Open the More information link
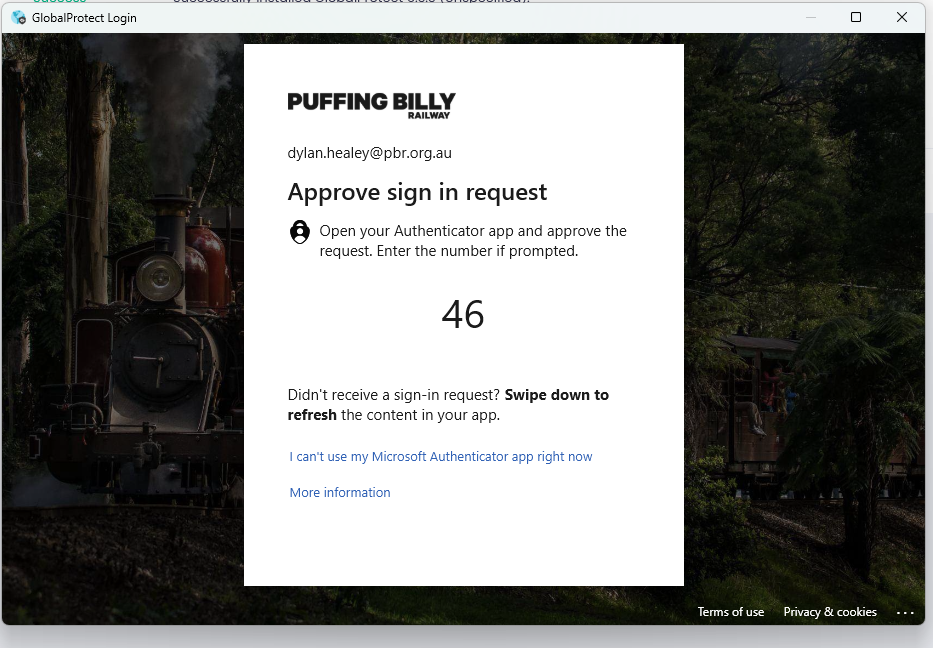933x648 pixels. pos(339,493)
